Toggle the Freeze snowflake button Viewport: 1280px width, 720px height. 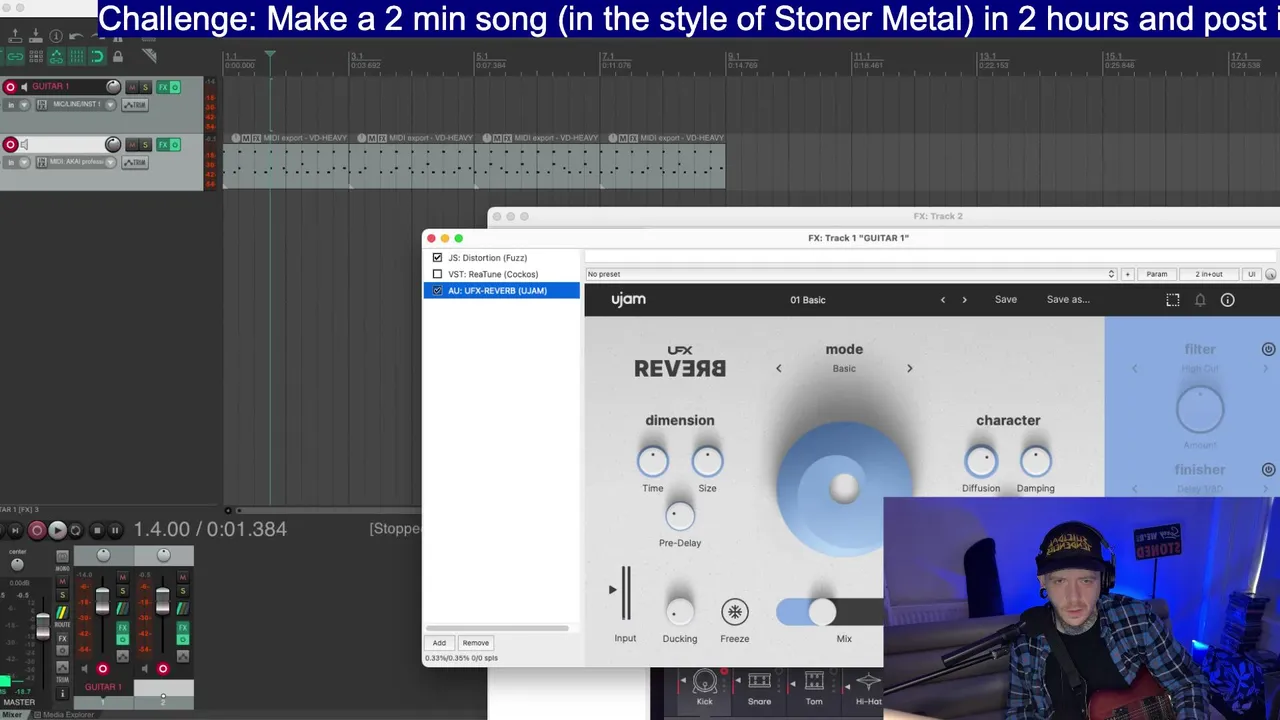pyautogui.click(x=735, y=612)
